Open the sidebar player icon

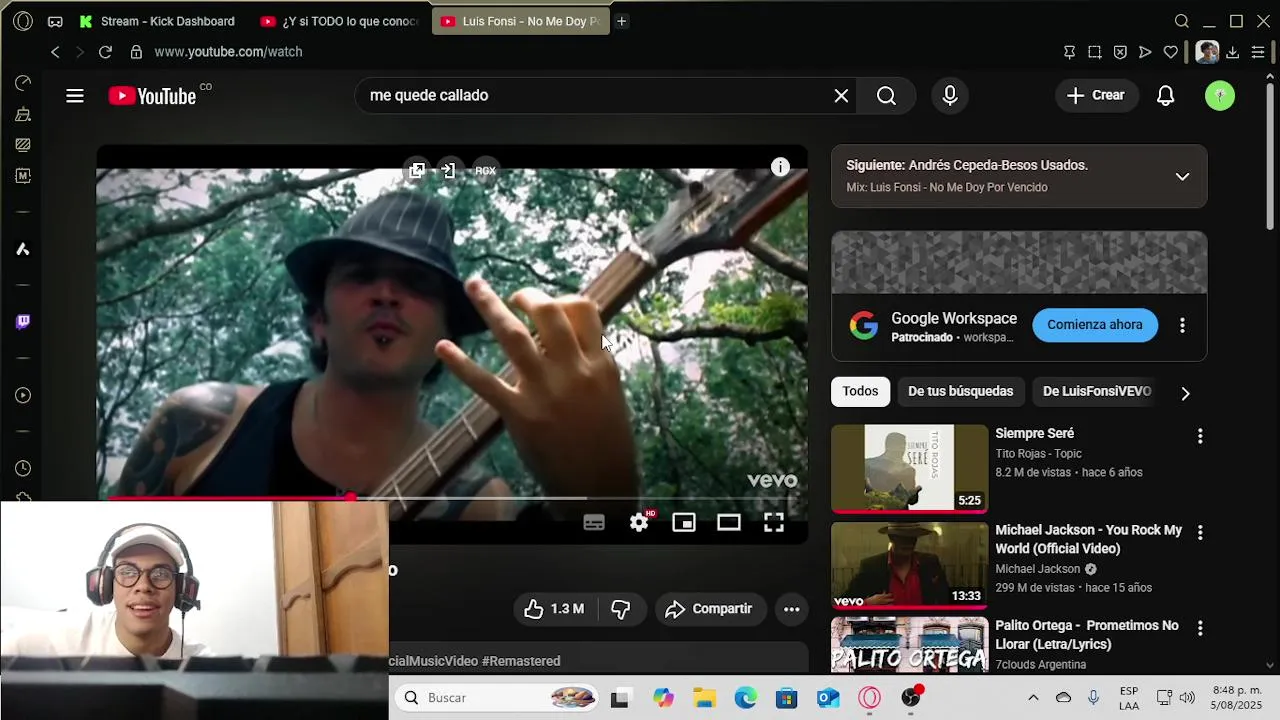click(23, 395)
